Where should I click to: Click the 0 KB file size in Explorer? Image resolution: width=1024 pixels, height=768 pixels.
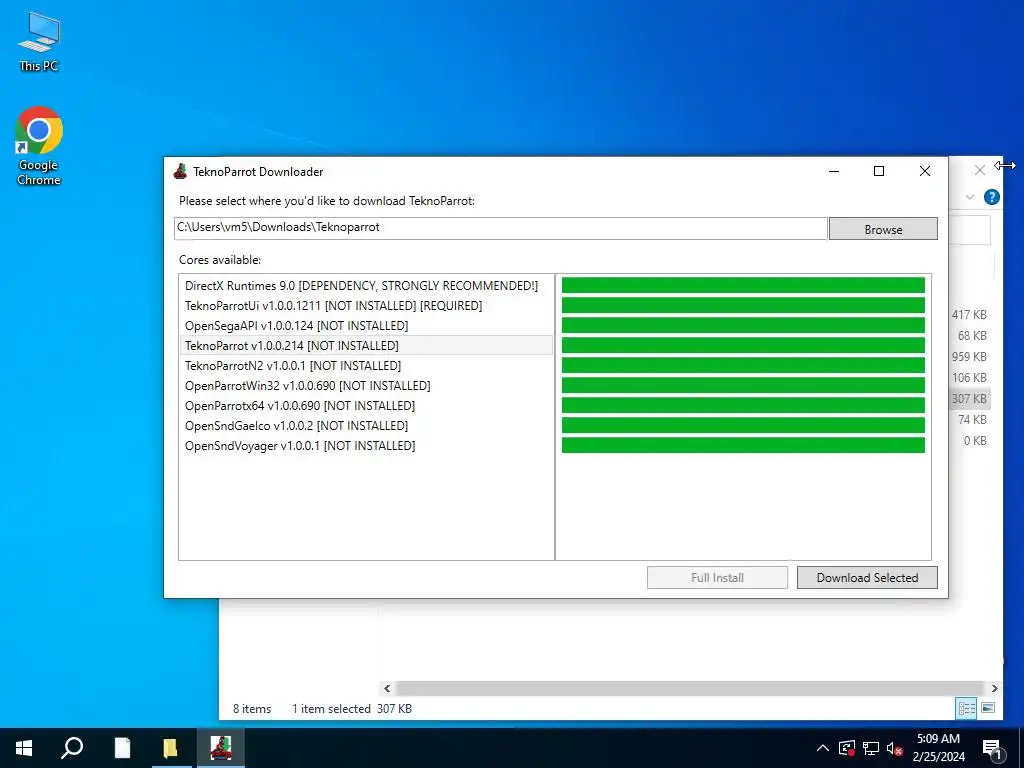tap(975, 441)
